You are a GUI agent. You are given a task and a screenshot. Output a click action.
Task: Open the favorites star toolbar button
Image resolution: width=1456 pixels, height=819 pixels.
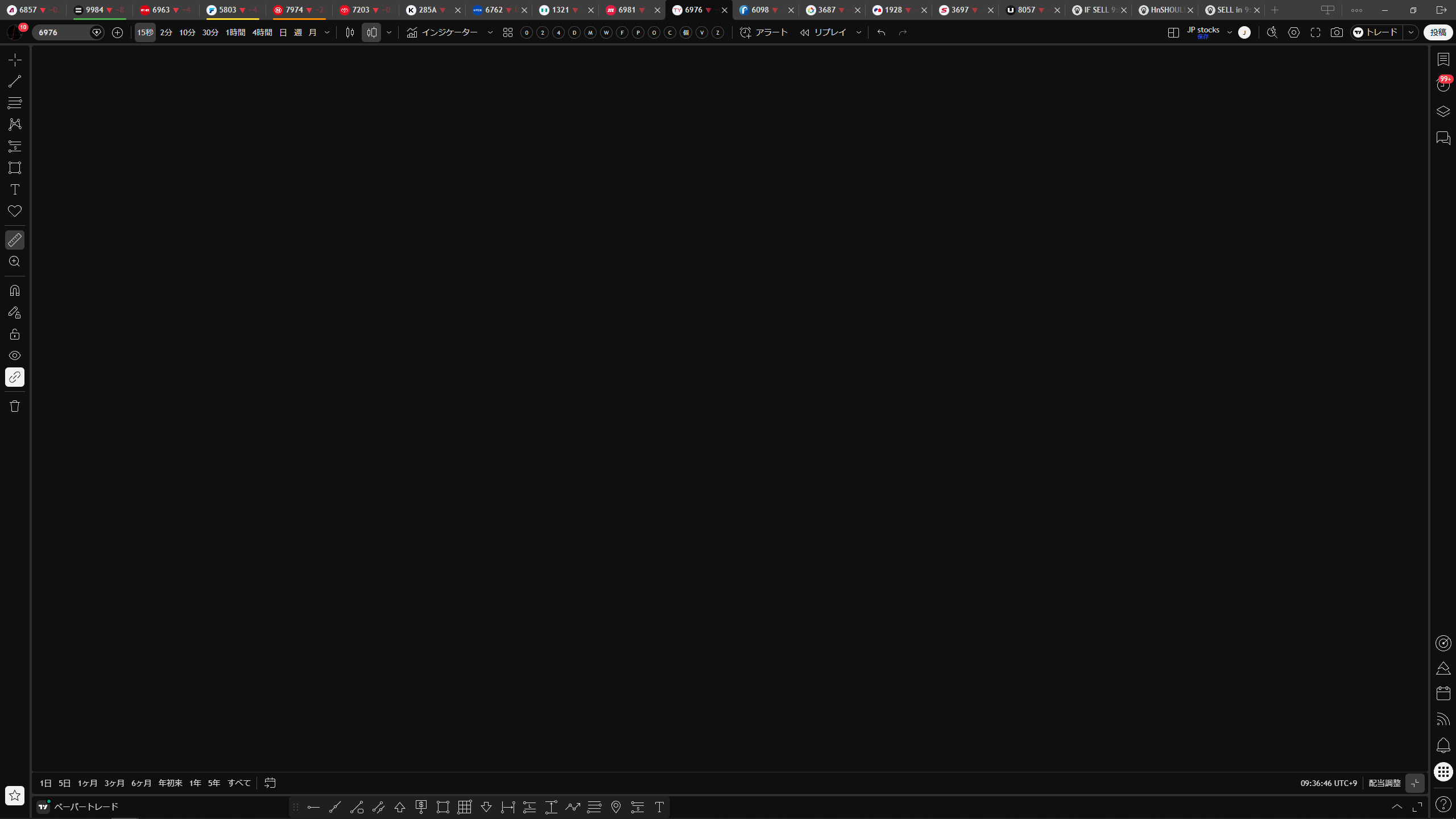coord(15,795)
